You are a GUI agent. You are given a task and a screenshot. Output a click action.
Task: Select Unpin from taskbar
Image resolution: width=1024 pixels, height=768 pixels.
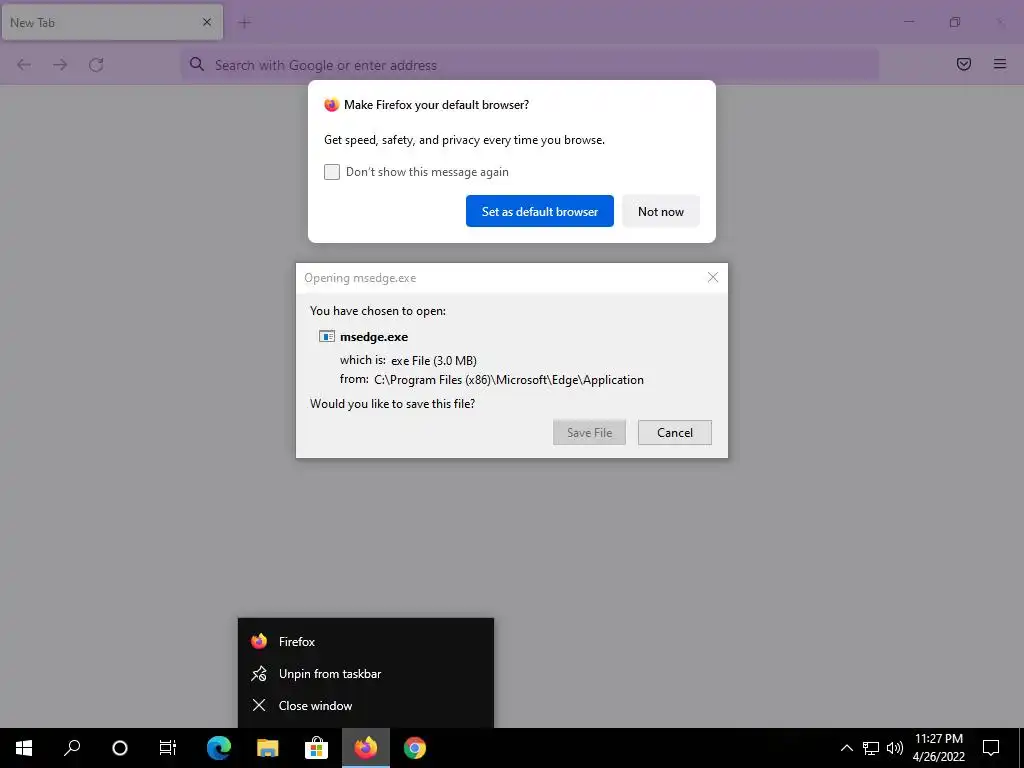coord(366,673)
